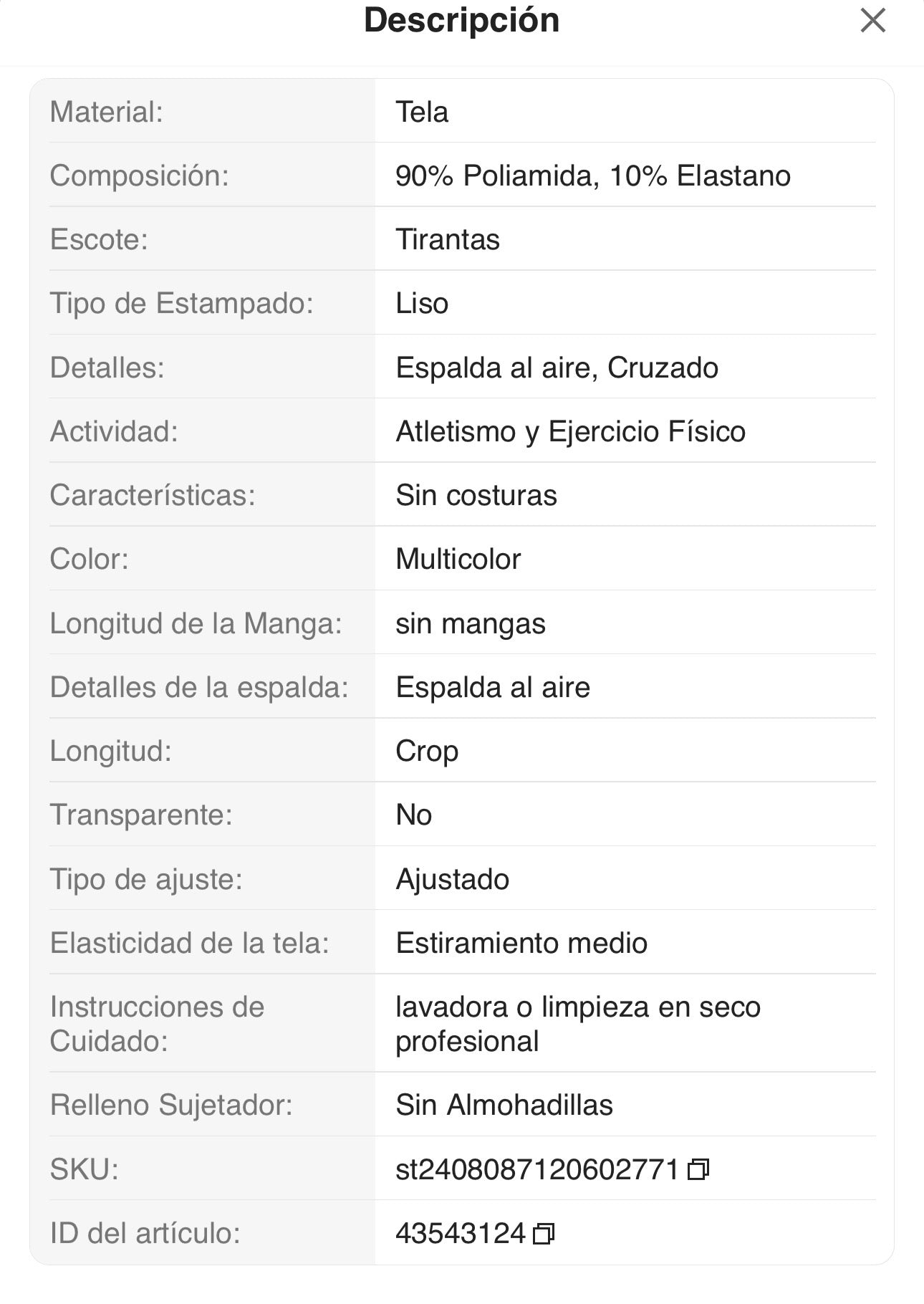Click the Composición value text

(592, 176)
